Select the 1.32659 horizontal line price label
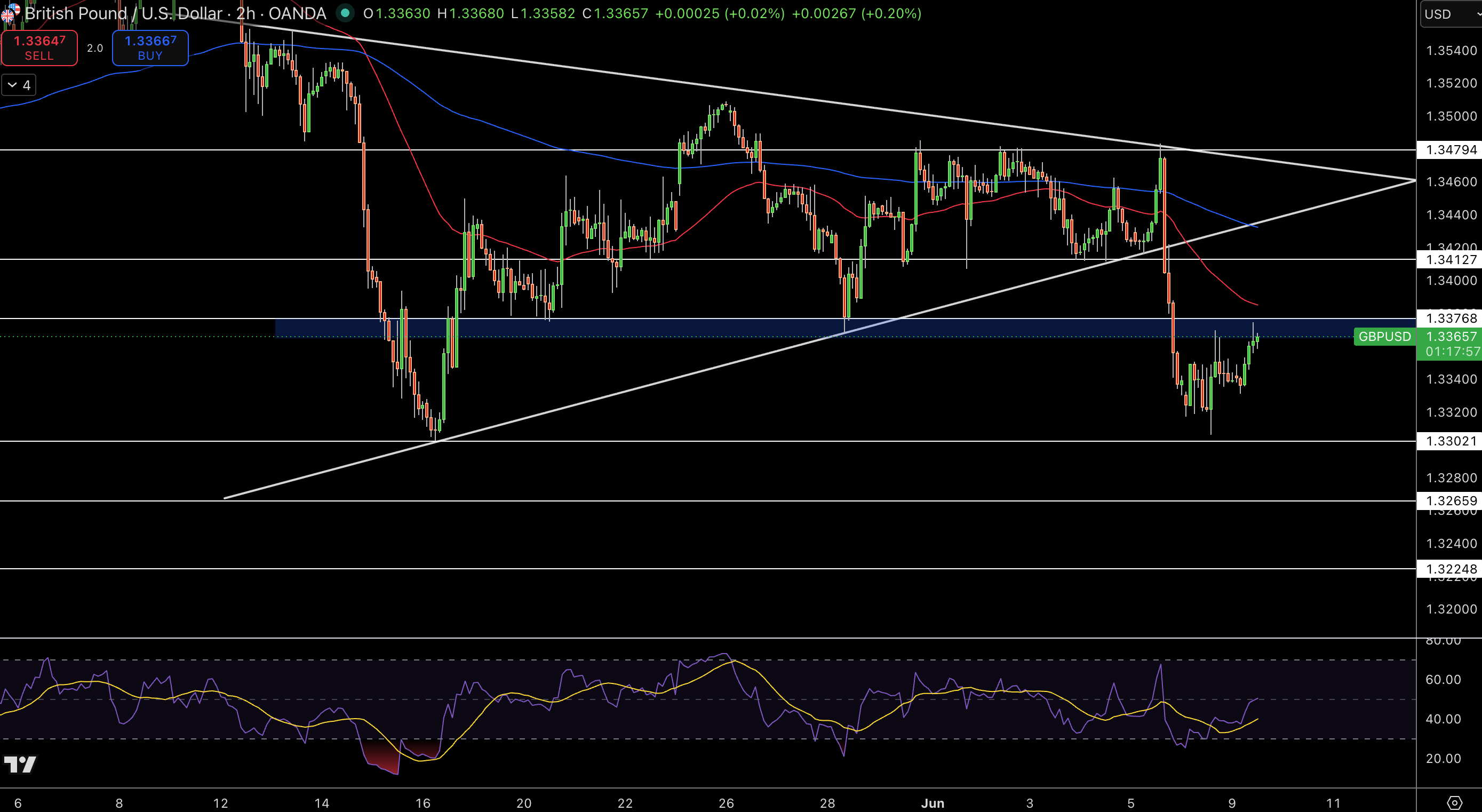 pyautogui.click(x=1449, y=500)
